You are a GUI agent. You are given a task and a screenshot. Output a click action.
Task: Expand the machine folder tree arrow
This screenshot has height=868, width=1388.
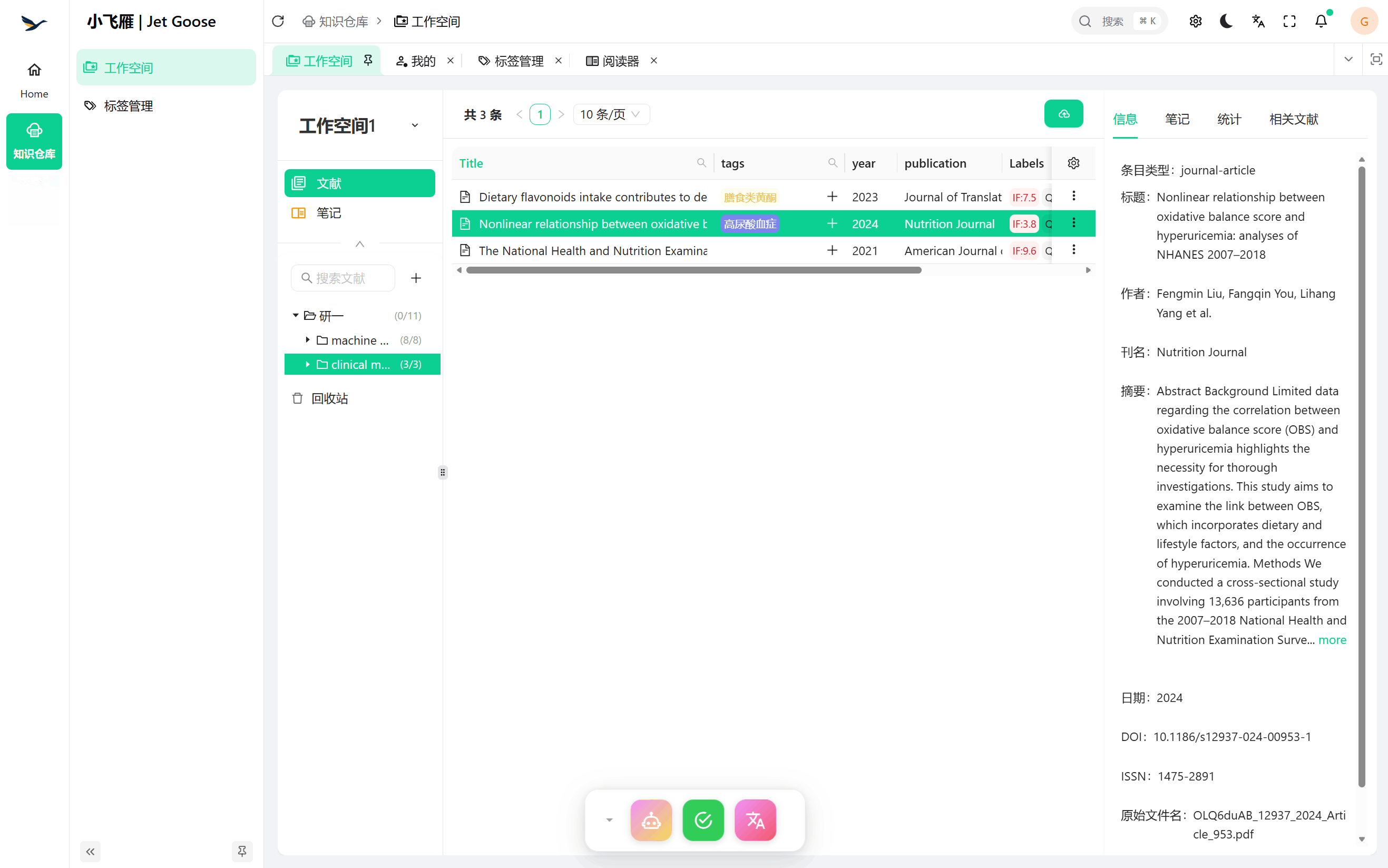[308, 340]
